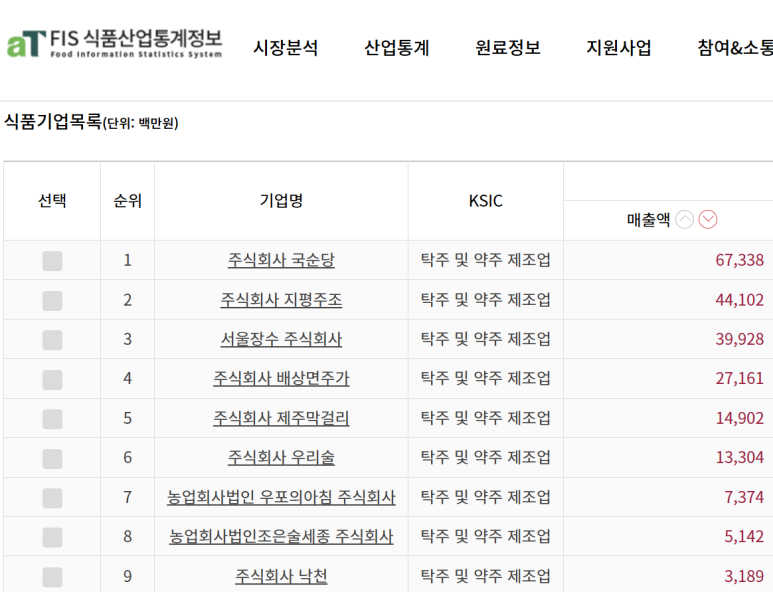Image resolution: width=773 pixels, height=592 pixels.
Task: Click KSIC cell in 주식회사 낙천 row
Action: click(486, 576)
